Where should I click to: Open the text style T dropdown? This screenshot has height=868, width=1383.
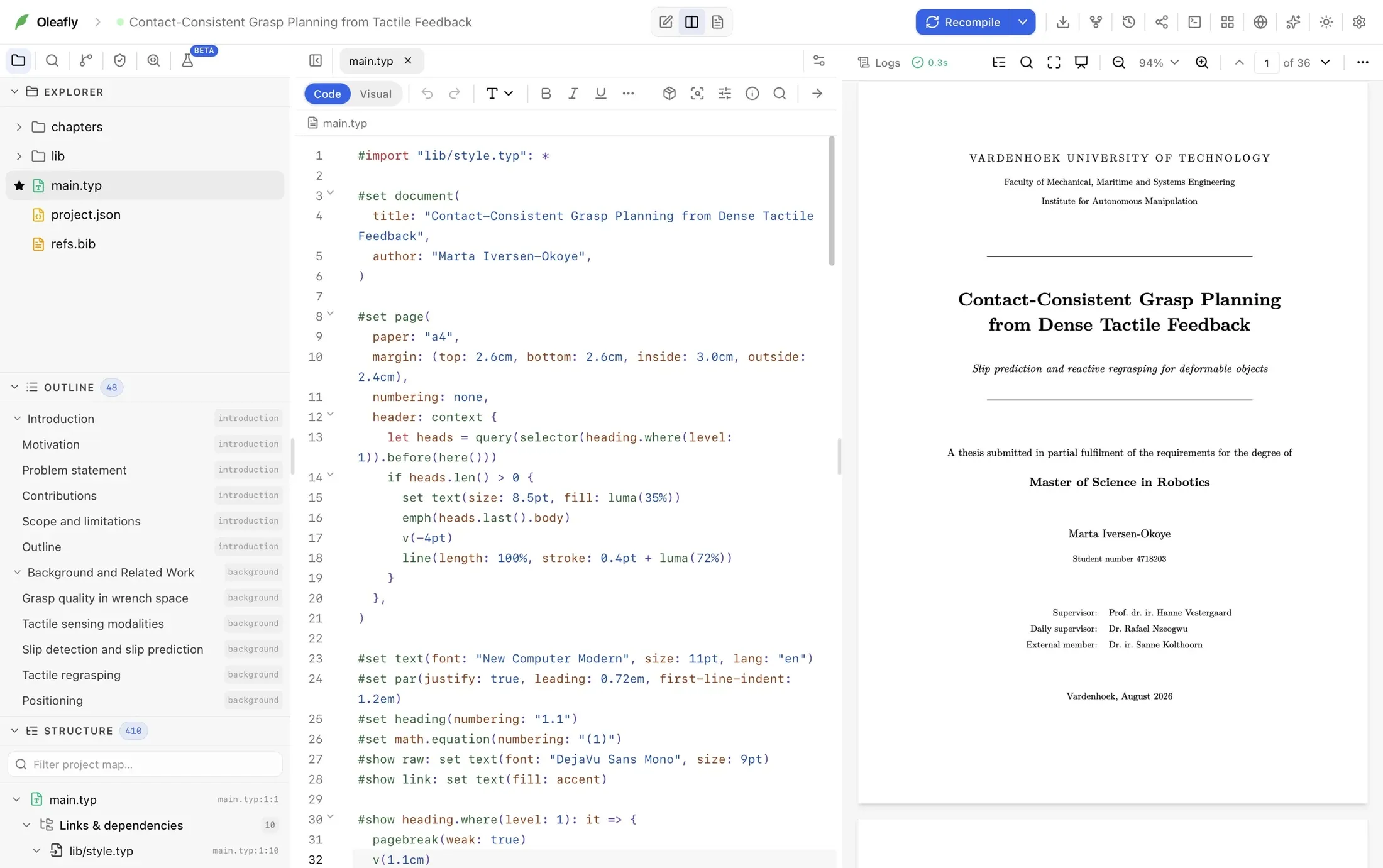tap(499, 94)
